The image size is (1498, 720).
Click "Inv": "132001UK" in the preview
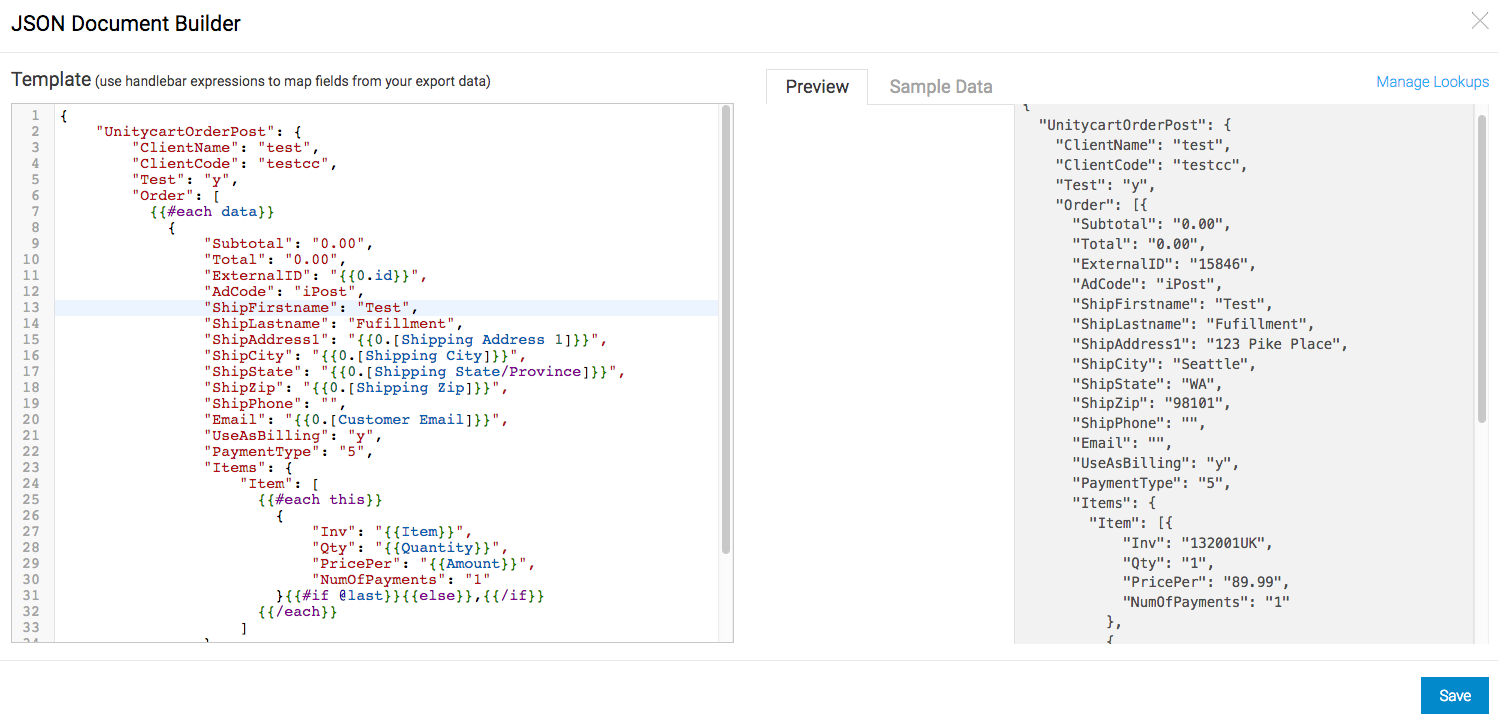point(1199,542)
